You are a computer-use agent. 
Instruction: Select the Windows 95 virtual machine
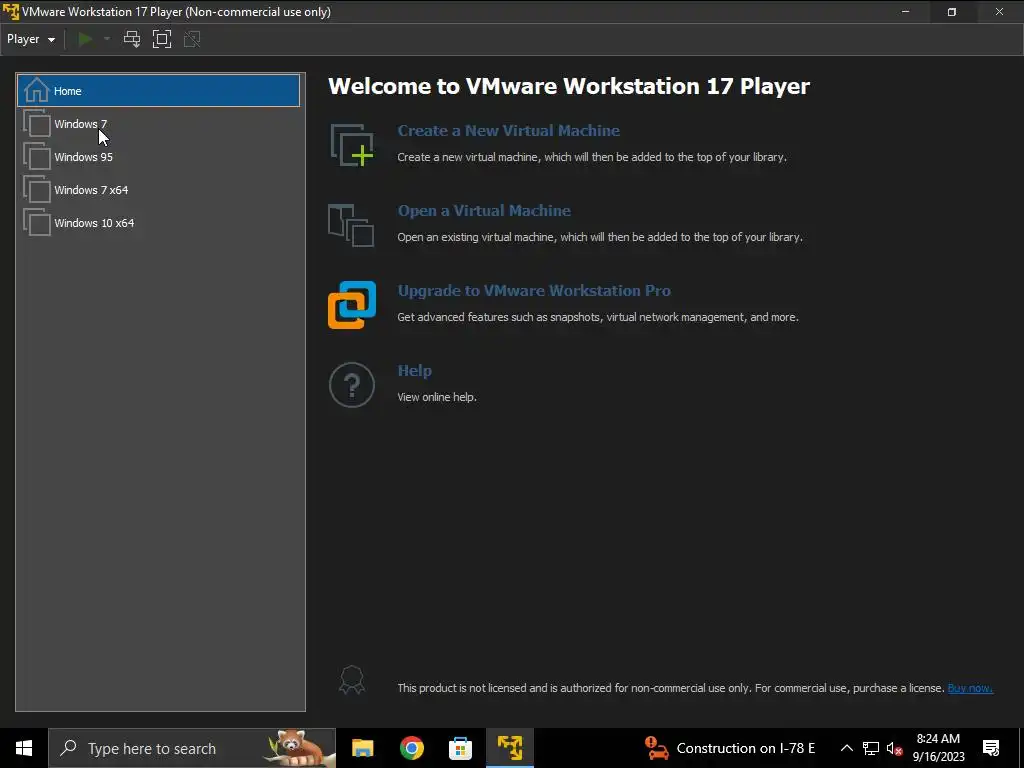click(159, 157)
